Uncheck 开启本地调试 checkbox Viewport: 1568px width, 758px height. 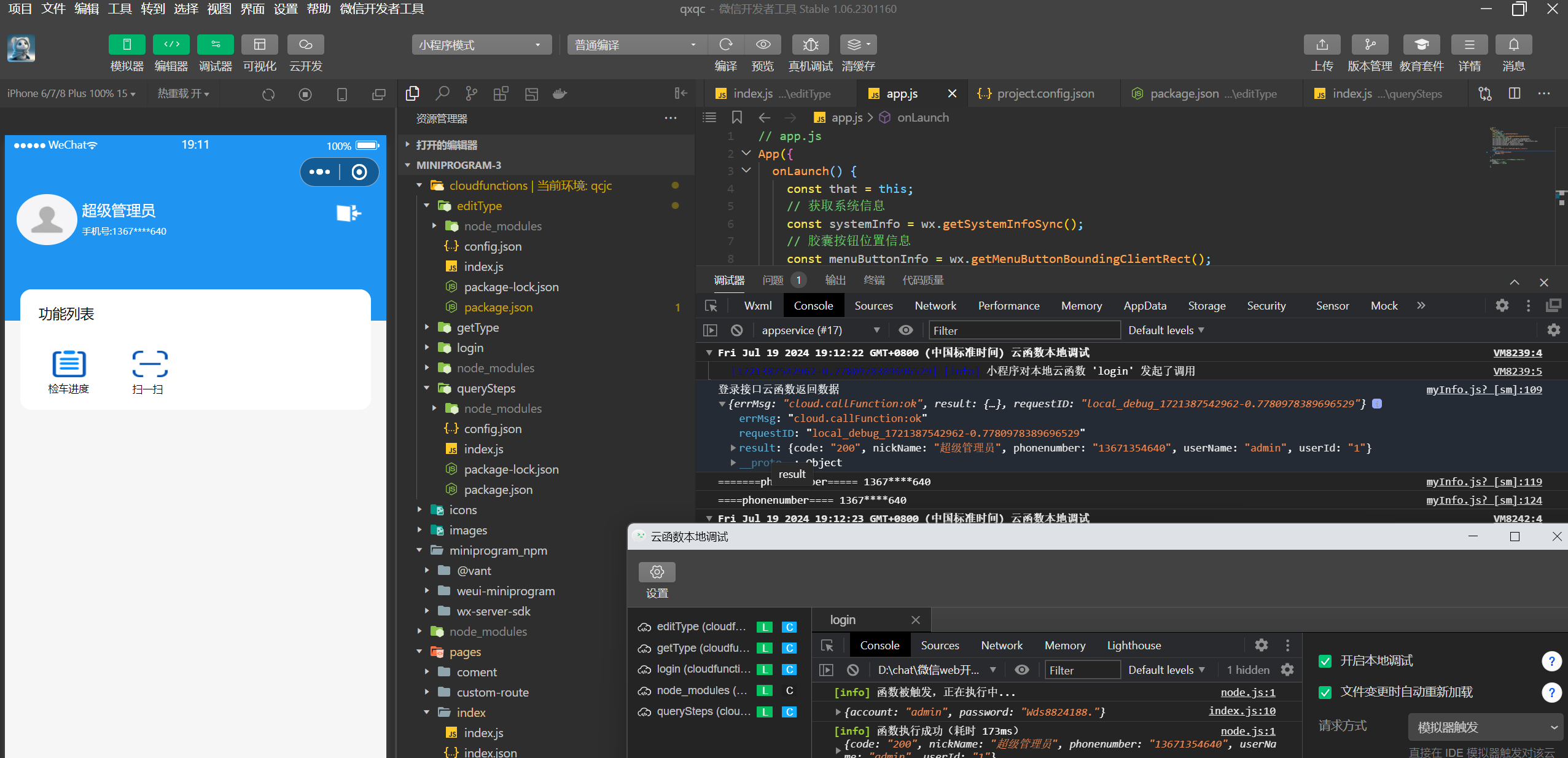(1325, 661)
